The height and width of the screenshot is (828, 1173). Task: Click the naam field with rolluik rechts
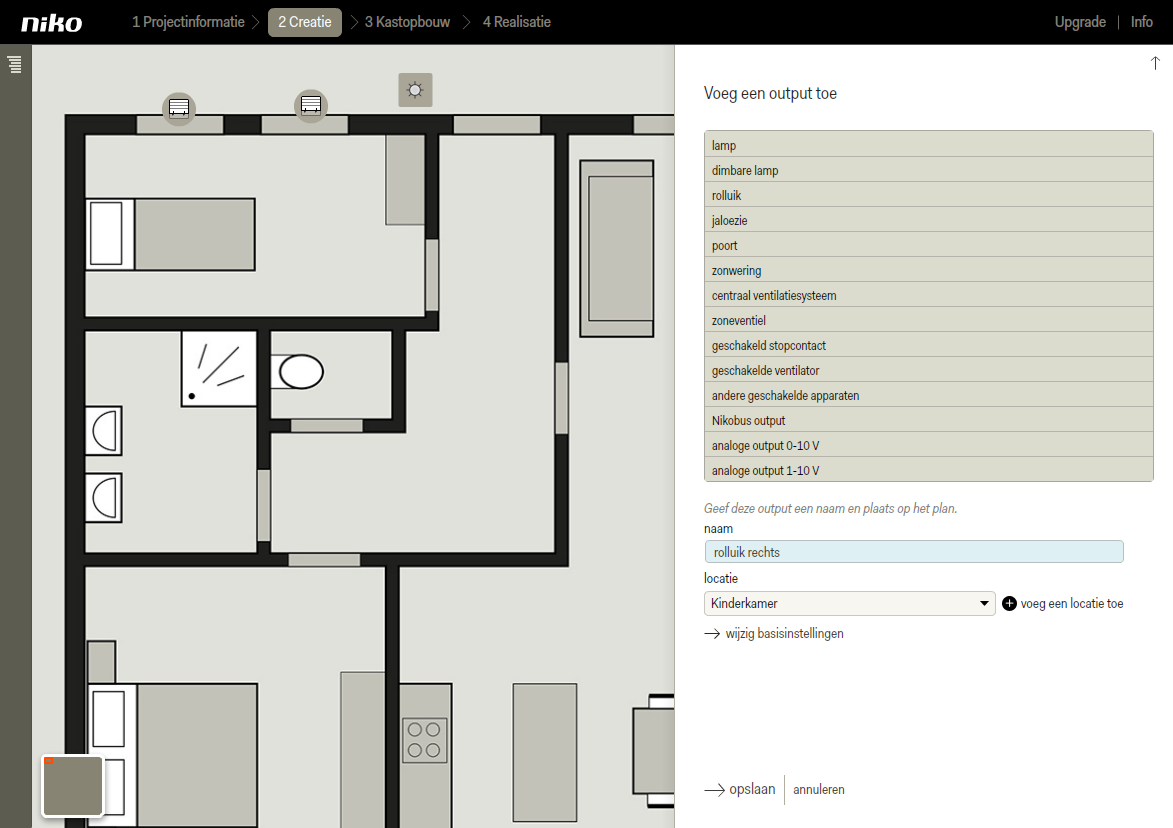(913, 552)
